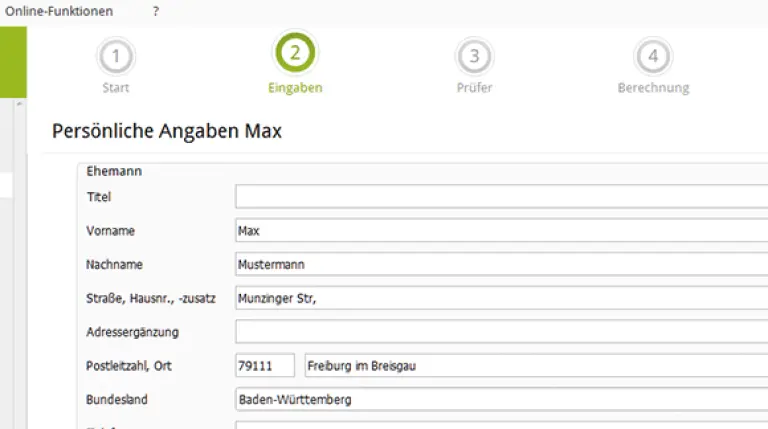The image size is (768, 429).
Task: Open the question mark help menu
Action: pyautogui.click(x=155, y=11)
